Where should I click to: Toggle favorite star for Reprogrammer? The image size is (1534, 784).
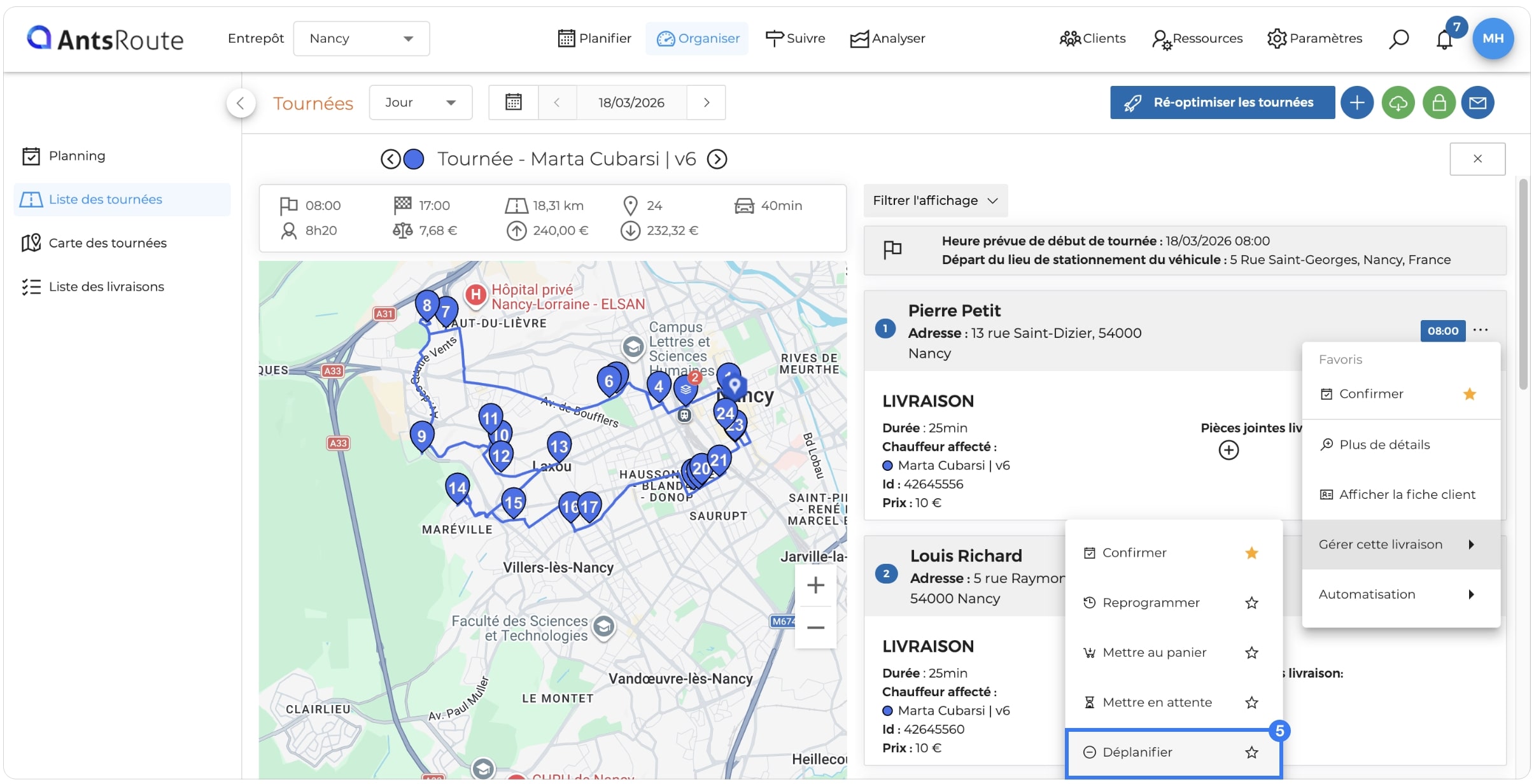click(x=1251, y=603)
